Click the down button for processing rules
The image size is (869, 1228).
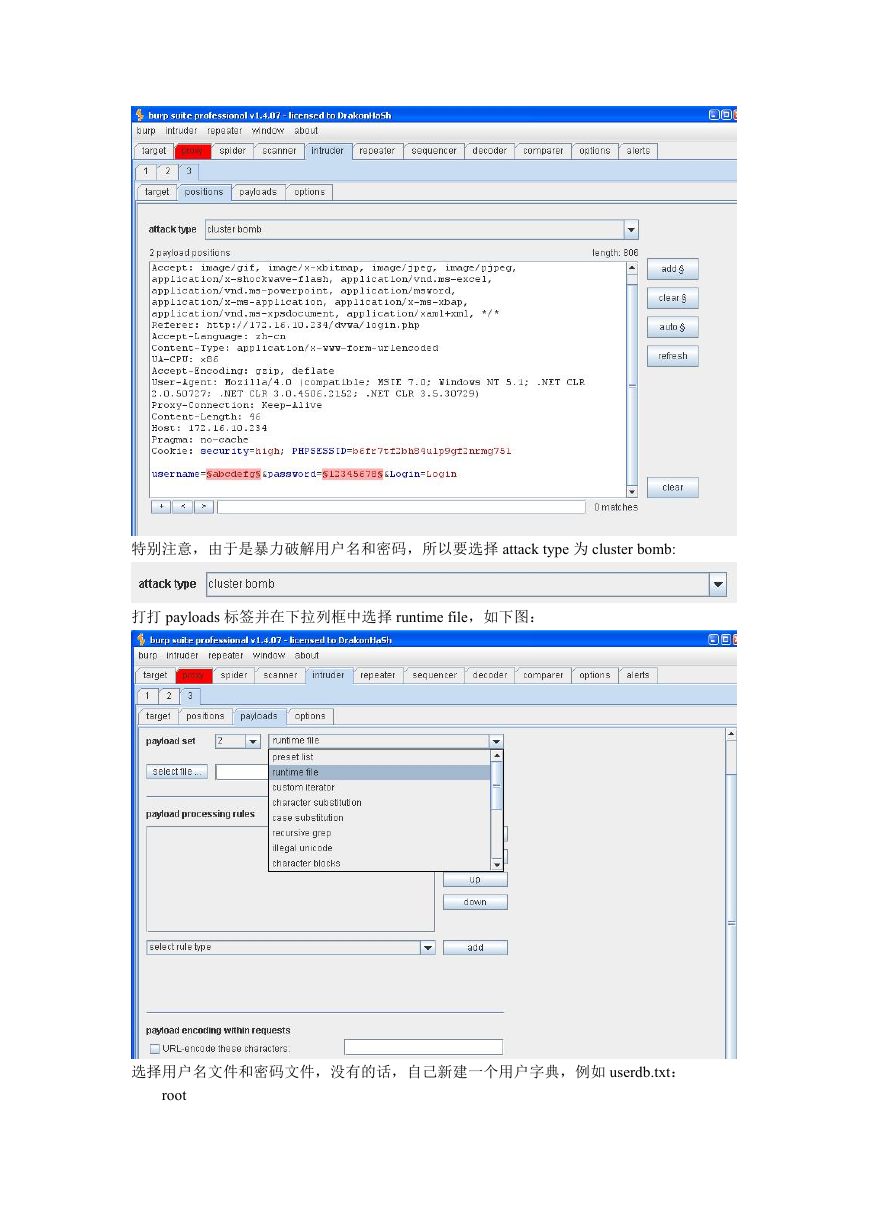pos(475,902)
